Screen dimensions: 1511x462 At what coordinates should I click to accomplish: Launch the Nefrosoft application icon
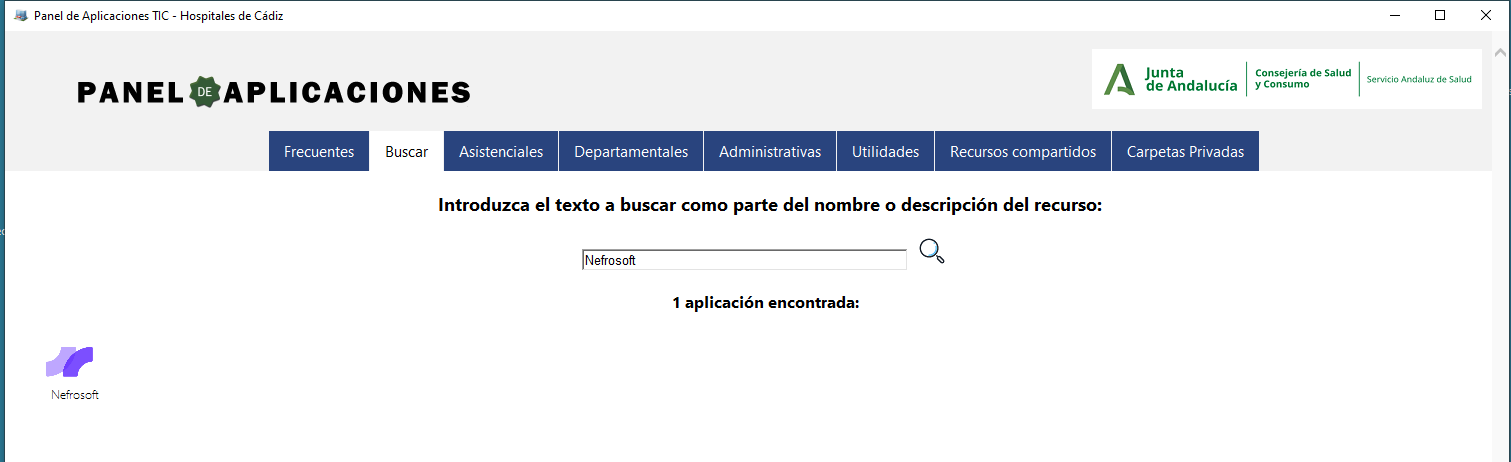pyautogui.click(x=70, y=362)
